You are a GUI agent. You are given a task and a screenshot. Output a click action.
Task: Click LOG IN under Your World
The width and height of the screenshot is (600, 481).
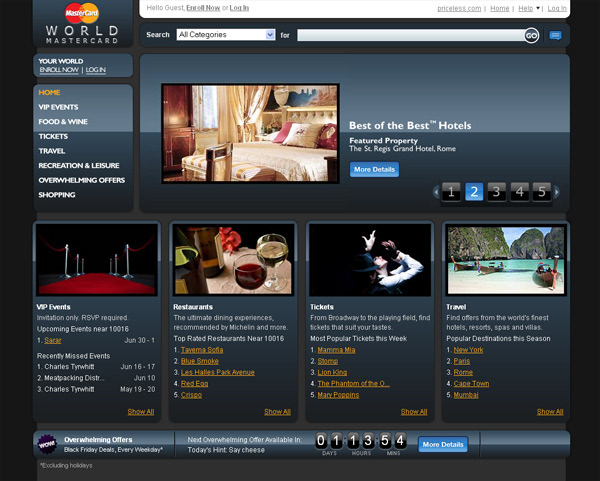pyautogui.click(x=95, y=70)
